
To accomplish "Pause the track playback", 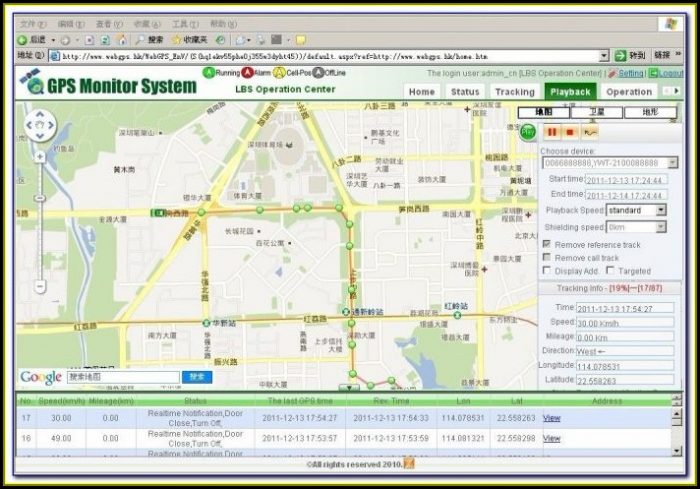I will tap(551, 131).
